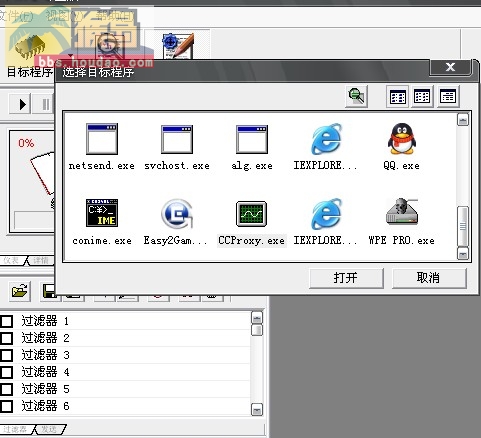Screen dimensions: 481x438
Task: Enable the 过滤器 1 checkbox
Action: pos(6,321)
